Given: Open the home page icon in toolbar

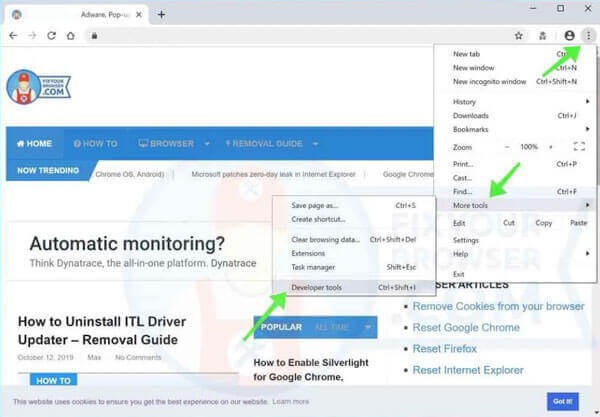Looking at the screenshot, I should tap(70, 36).
